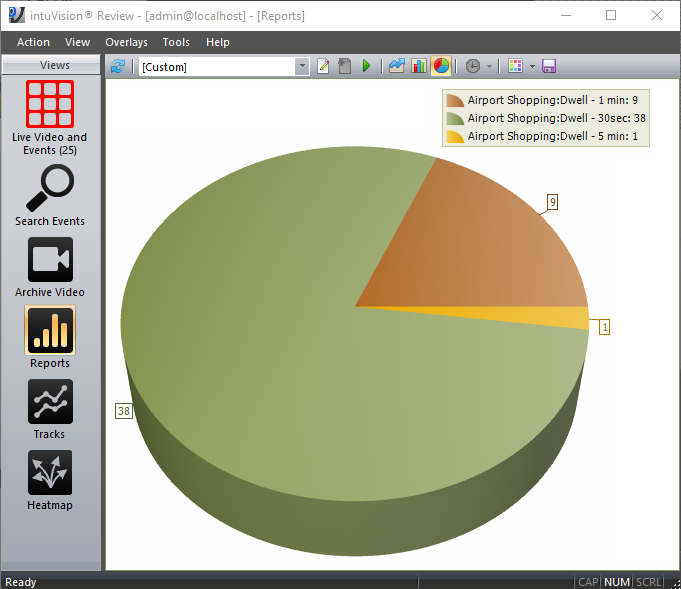This screenshot has height=589, width=681.
Task: Open the Tools menu
Action: tap(176, 42)
